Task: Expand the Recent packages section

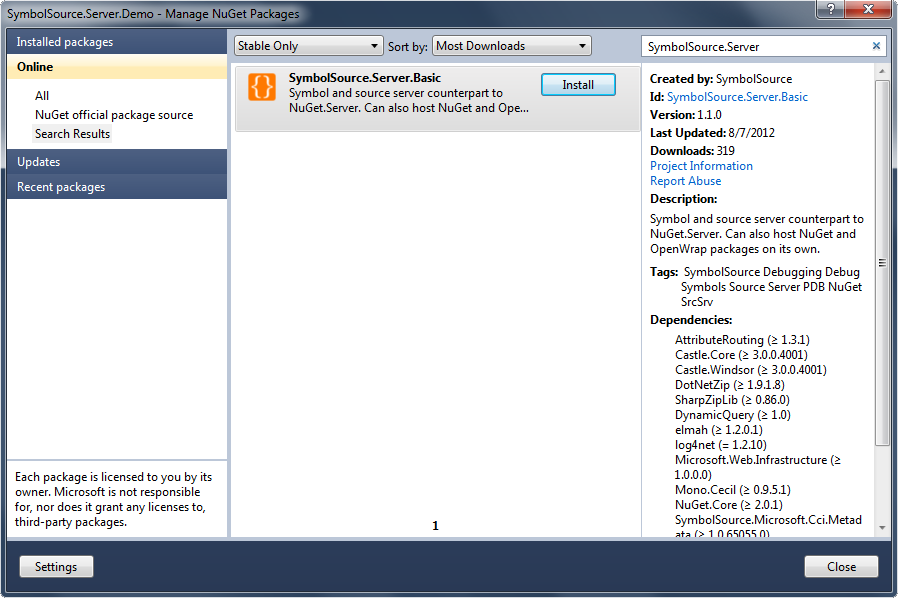Action: [117, 187]
